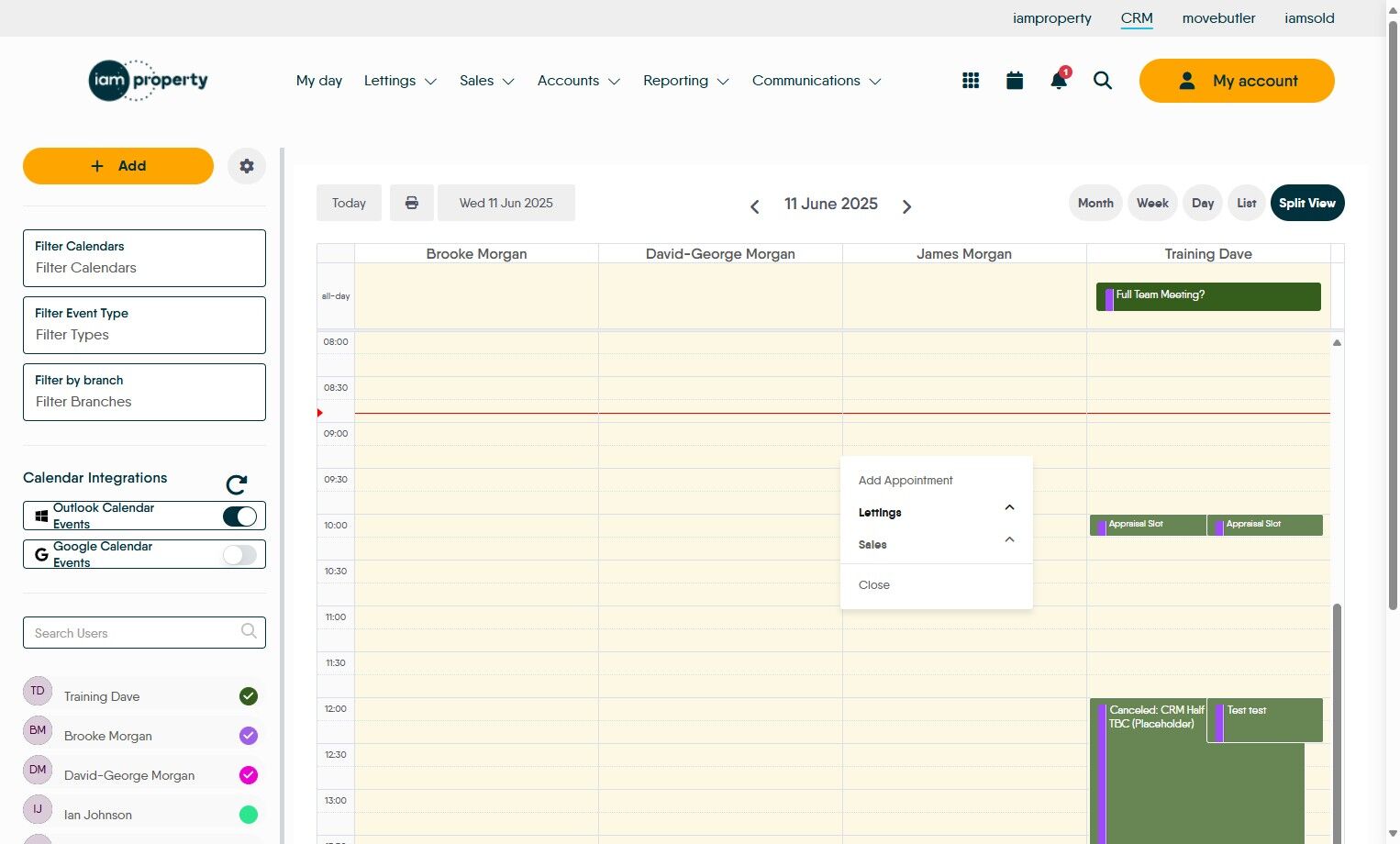Viewport: 1400px width, 844px height.
Task: Go to previous day arrow
Action: (x=755, y=206)
